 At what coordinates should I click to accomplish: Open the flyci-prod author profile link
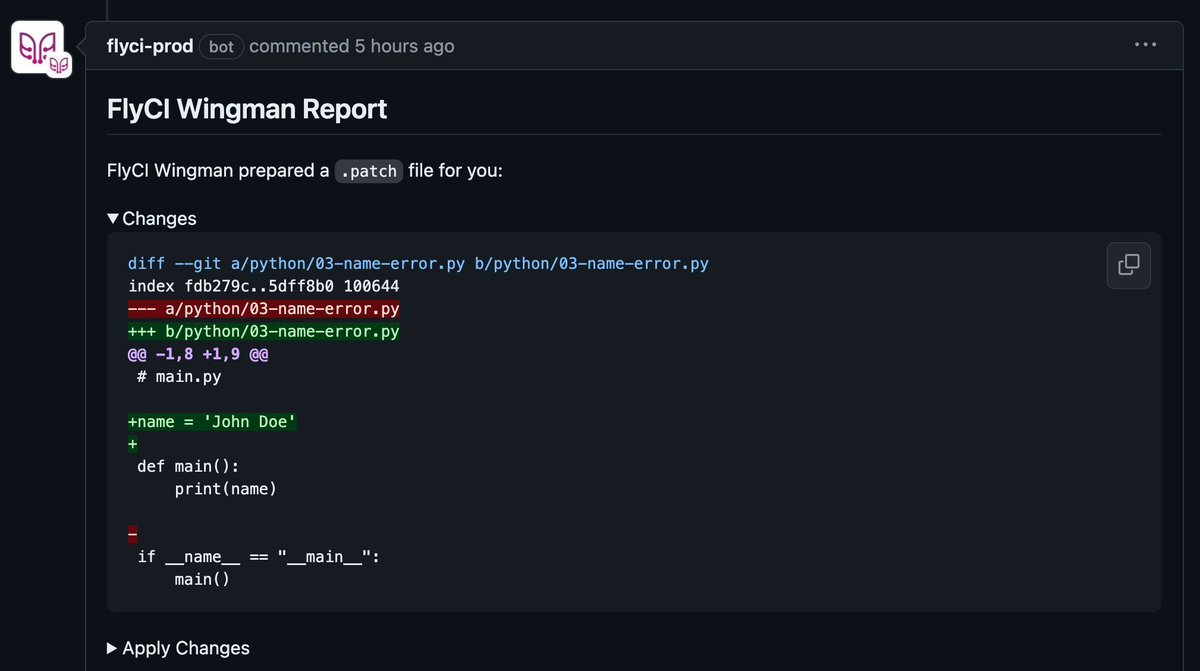coord(150,46)
